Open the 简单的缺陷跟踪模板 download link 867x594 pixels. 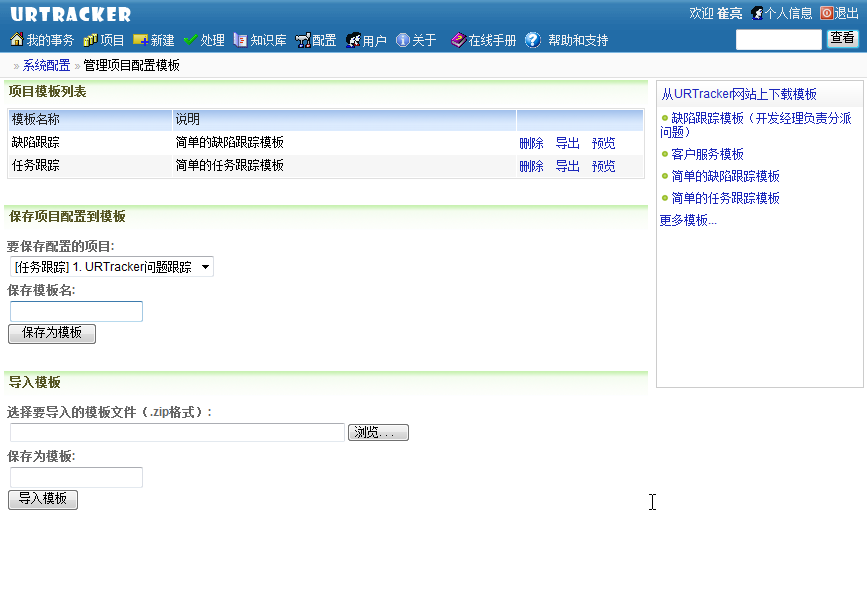[725, 176]
